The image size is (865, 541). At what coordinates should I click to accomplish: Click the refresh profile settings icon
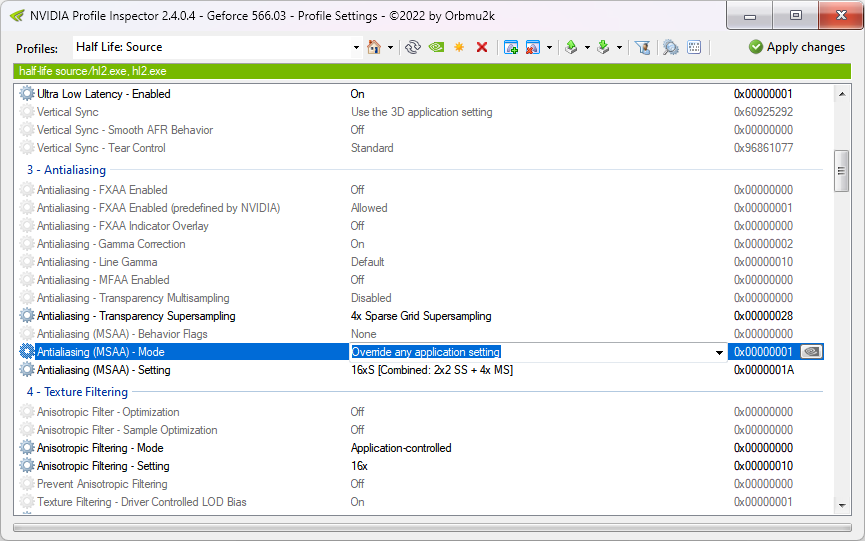tap(413, 47)
